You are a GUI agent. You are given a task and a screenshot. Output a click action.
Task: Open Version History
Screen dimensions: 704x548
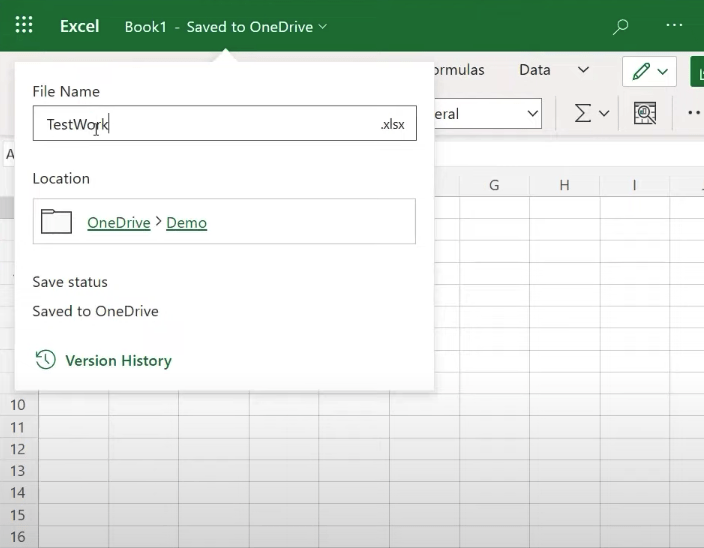point(119,360)
